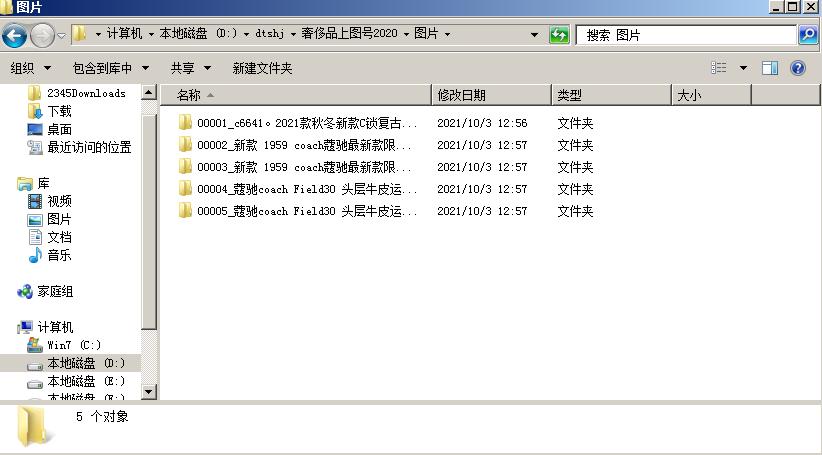
Task: Click dtshj in the address path
Action: (x=269, y=34)
